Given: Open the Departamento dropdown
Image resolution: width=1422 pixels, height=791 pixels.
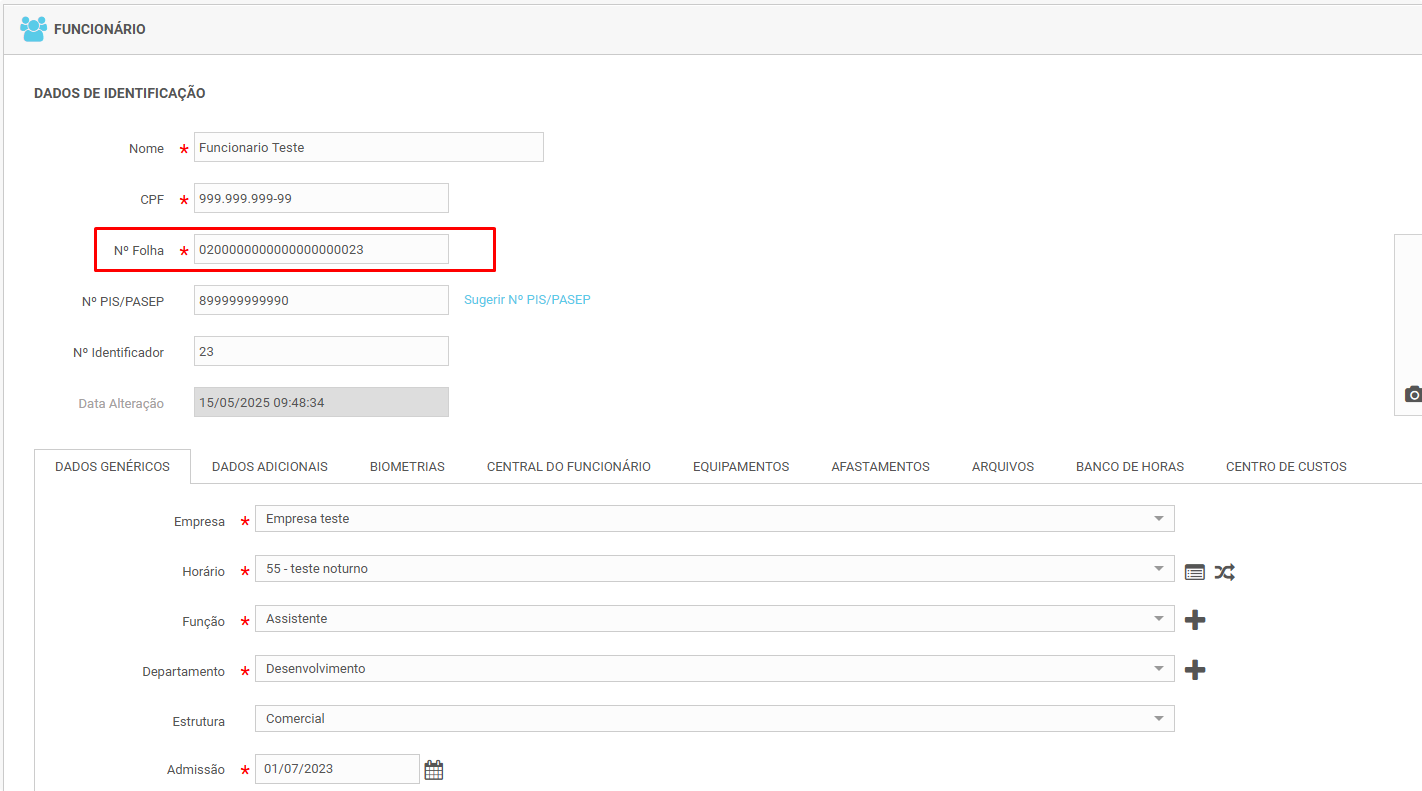Looking at the screenshot, I should [x=1158, y=669].
